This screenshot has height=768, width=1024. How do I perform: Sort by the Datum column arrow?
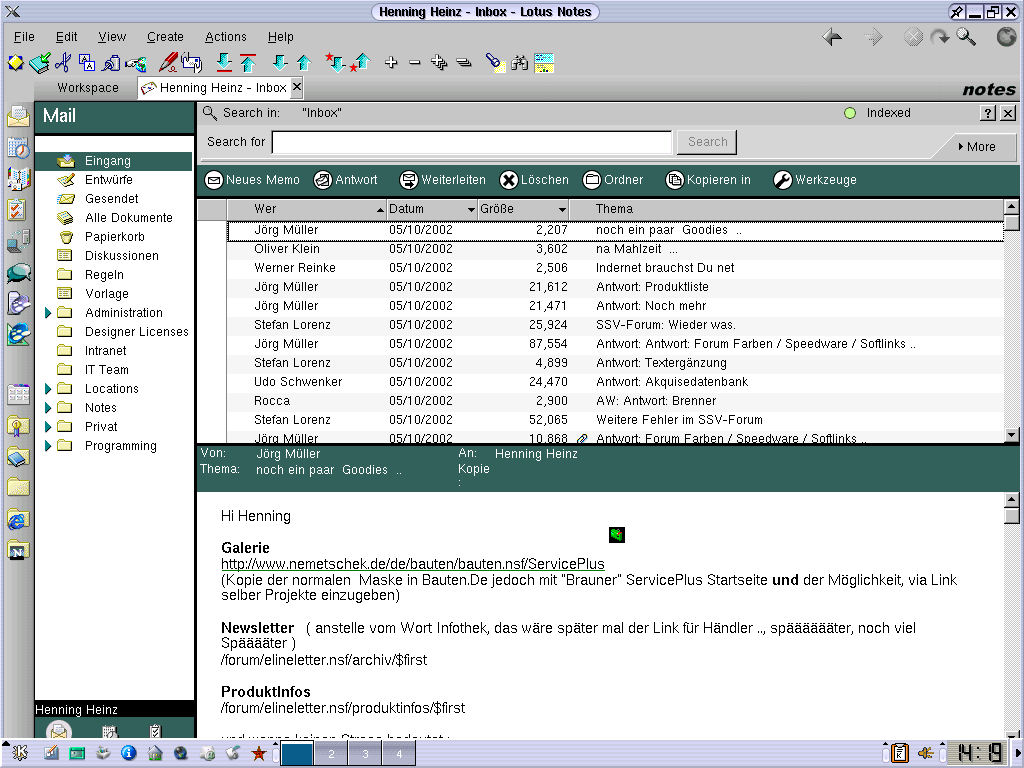[x=471, y=210]
